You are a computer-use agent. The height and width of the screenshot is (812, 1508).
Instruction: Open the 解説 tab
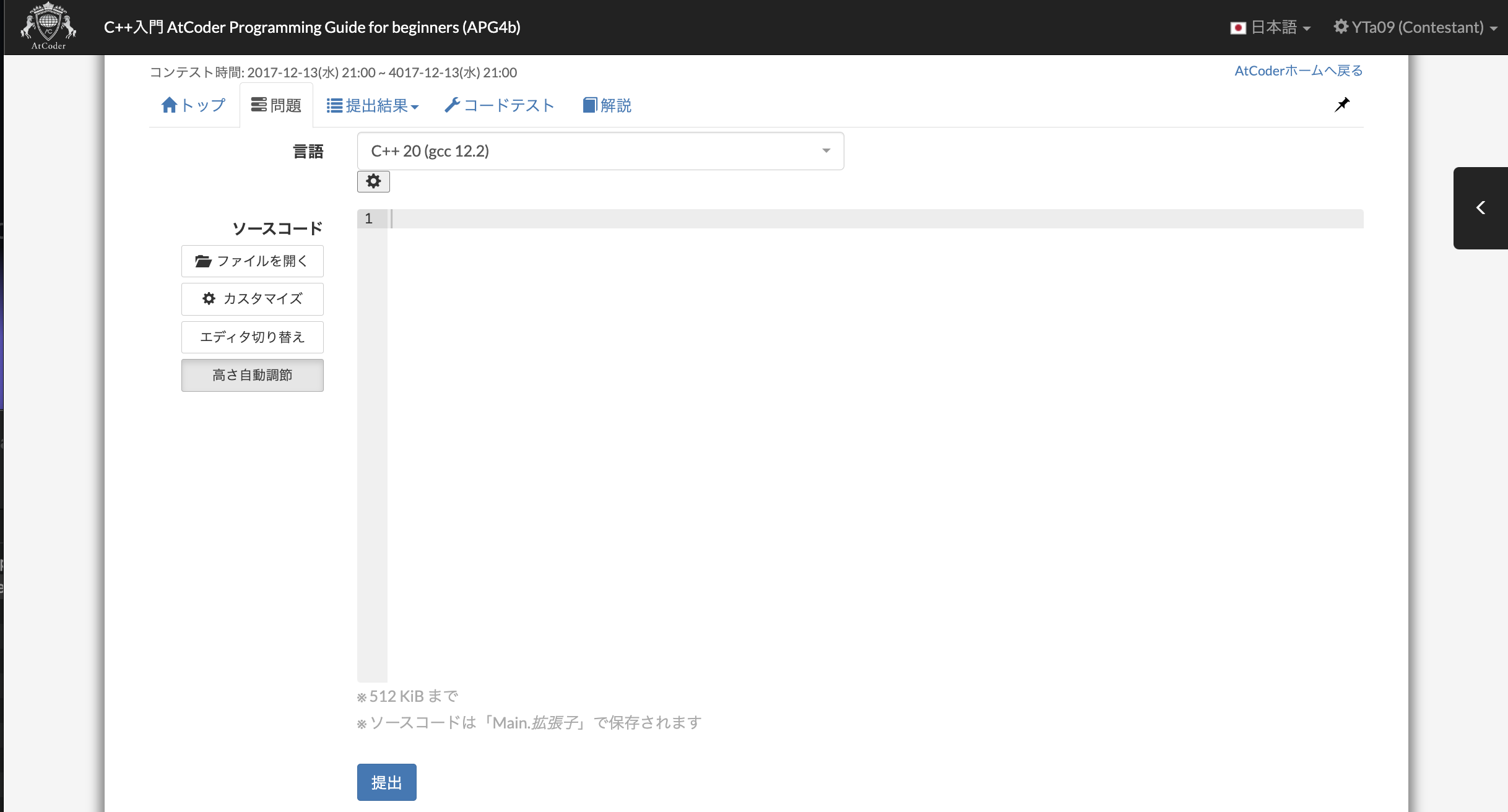[x=607, y=106]
